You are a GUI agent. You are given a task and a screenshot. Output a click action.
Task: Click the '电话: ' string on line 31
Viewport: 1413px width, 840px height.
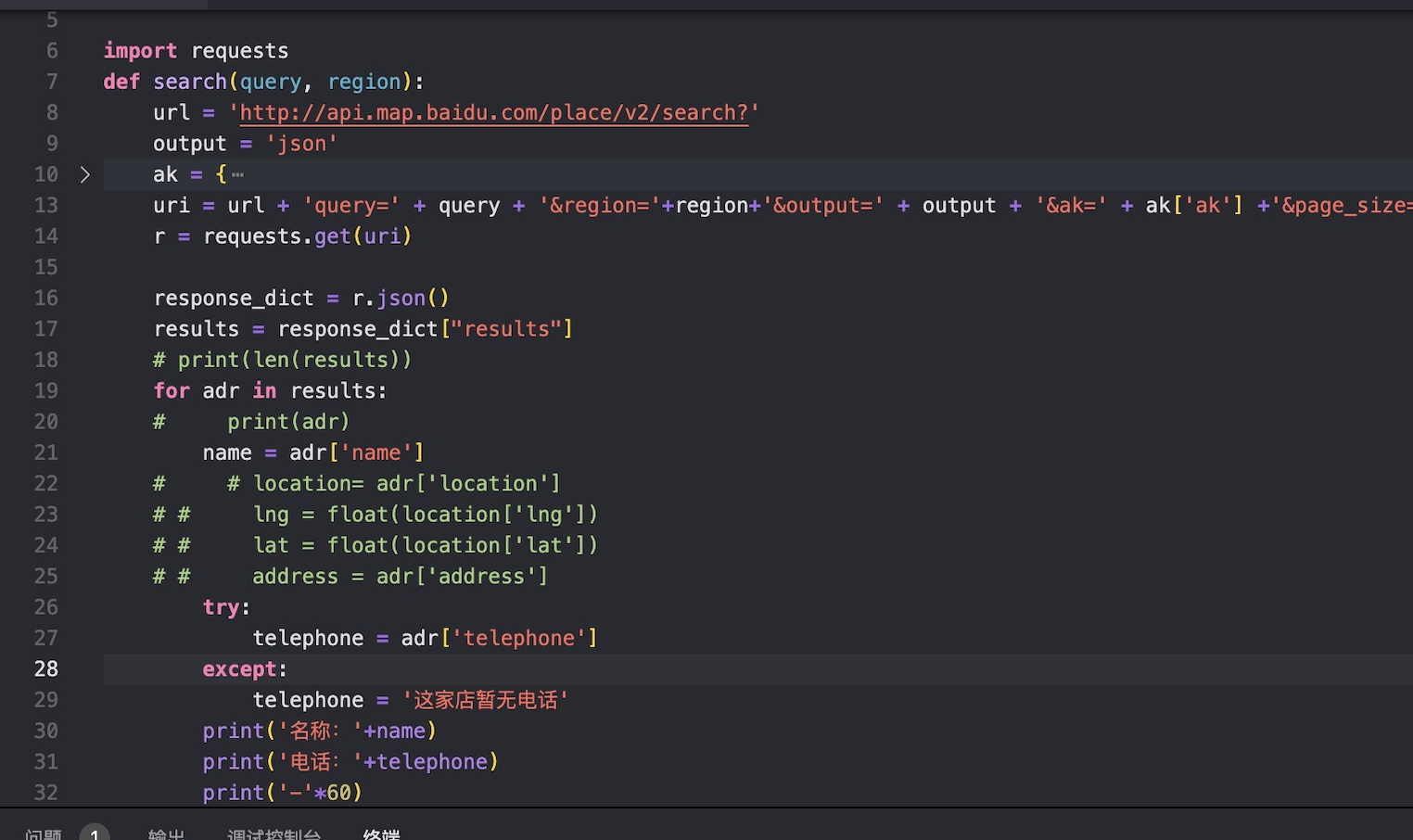[320, 761]
